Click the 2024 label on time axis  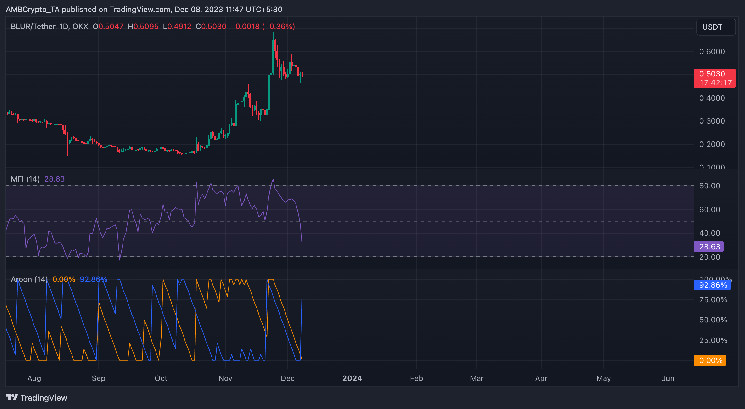pos(352,378)
